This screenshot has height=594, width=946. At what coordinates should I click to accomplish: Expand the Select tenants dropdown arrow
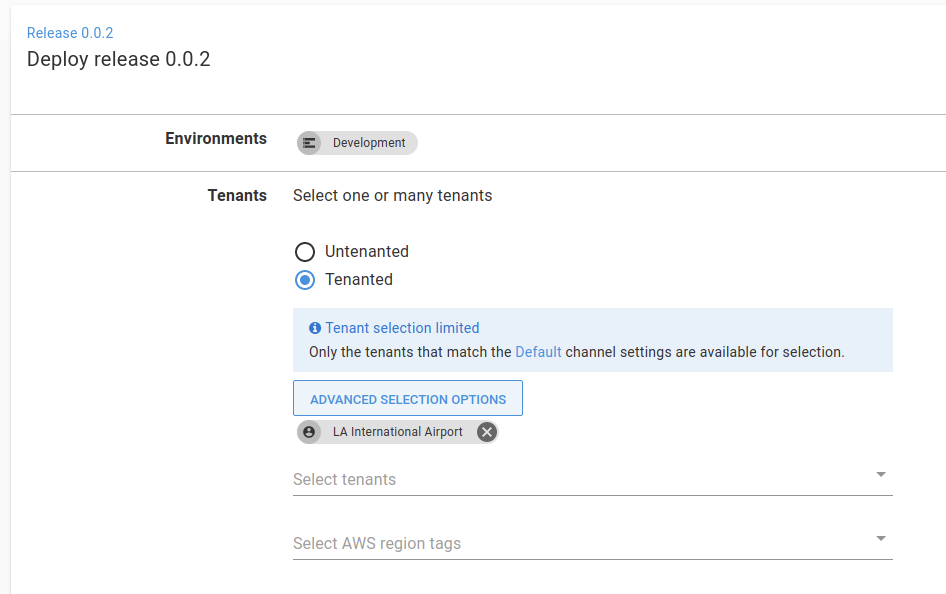[x=881, y=475]
